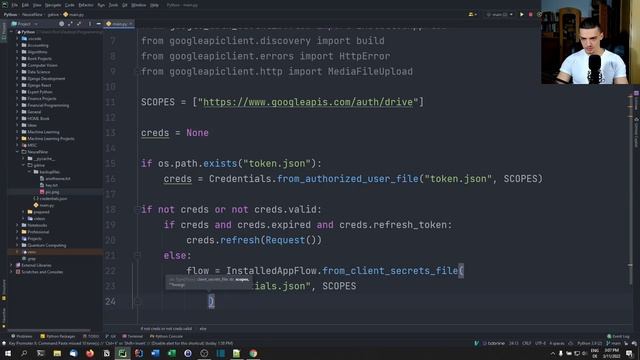
Task: Open Chrome from the taskbar
Action: (x=253, y=353)
